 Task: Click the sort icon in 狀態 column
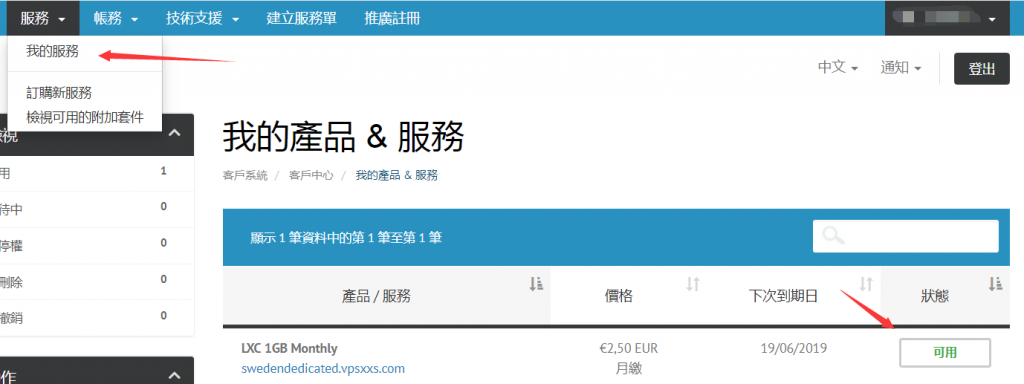(x=995, y=284)
